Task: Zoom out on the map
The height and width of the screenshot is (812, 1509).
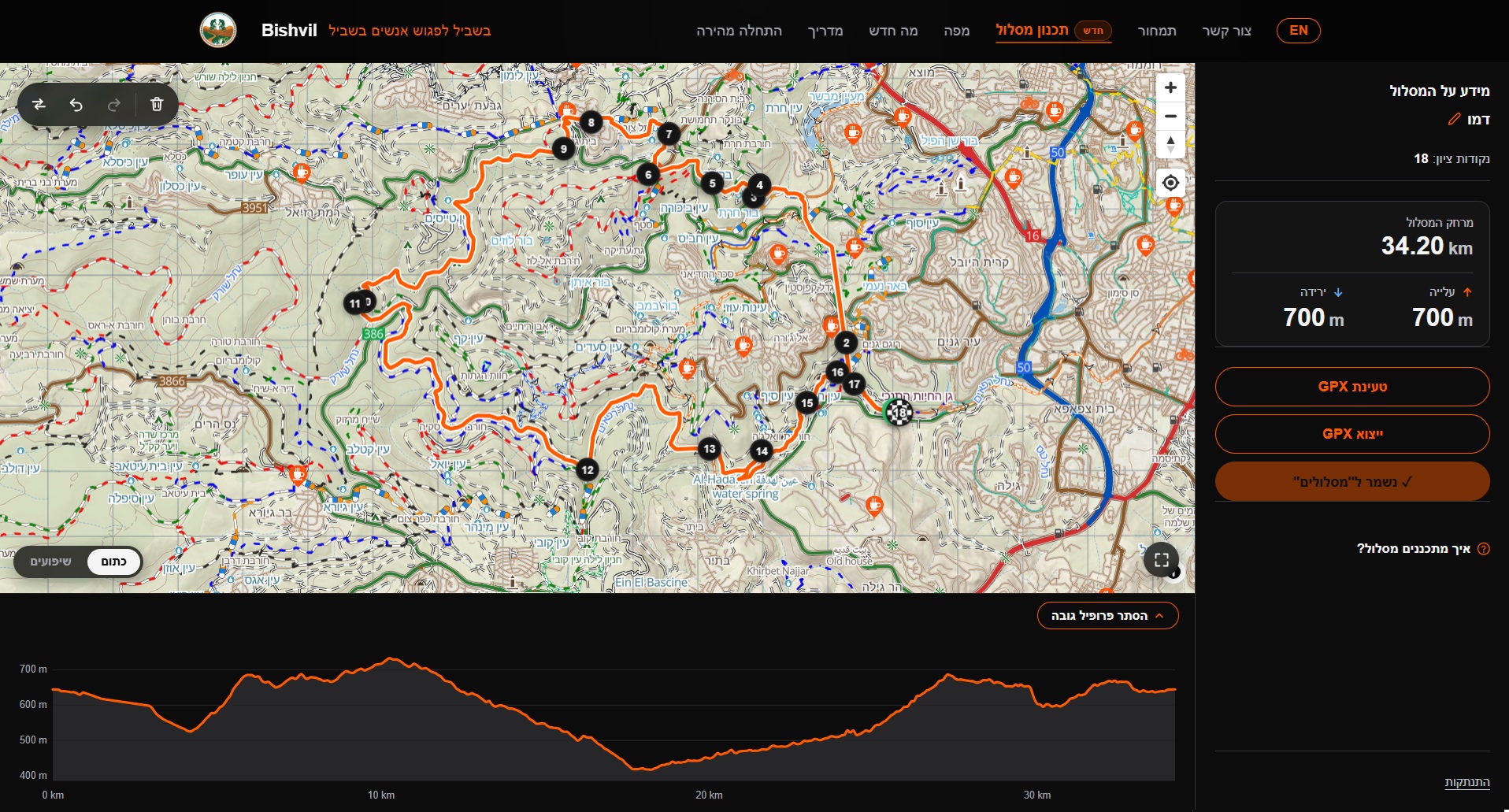Action: pos(1170,116)
